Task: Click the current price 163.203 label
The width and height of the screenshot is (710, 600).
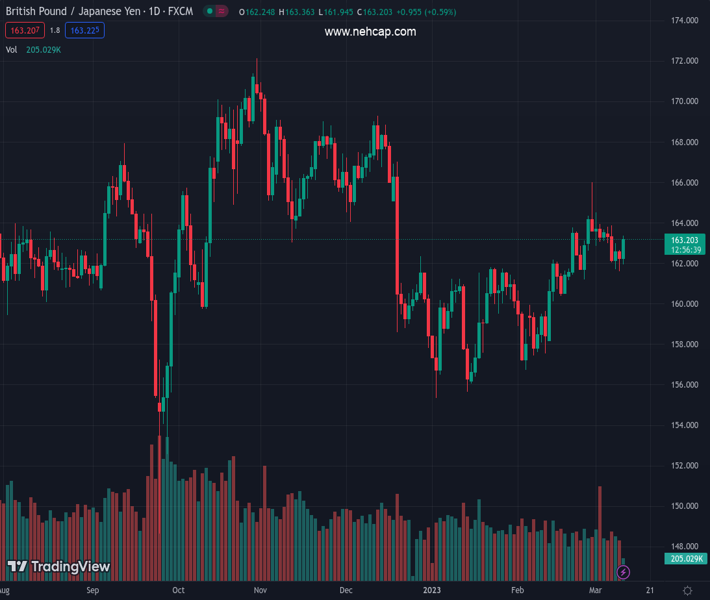Action: tap(685, 240)
